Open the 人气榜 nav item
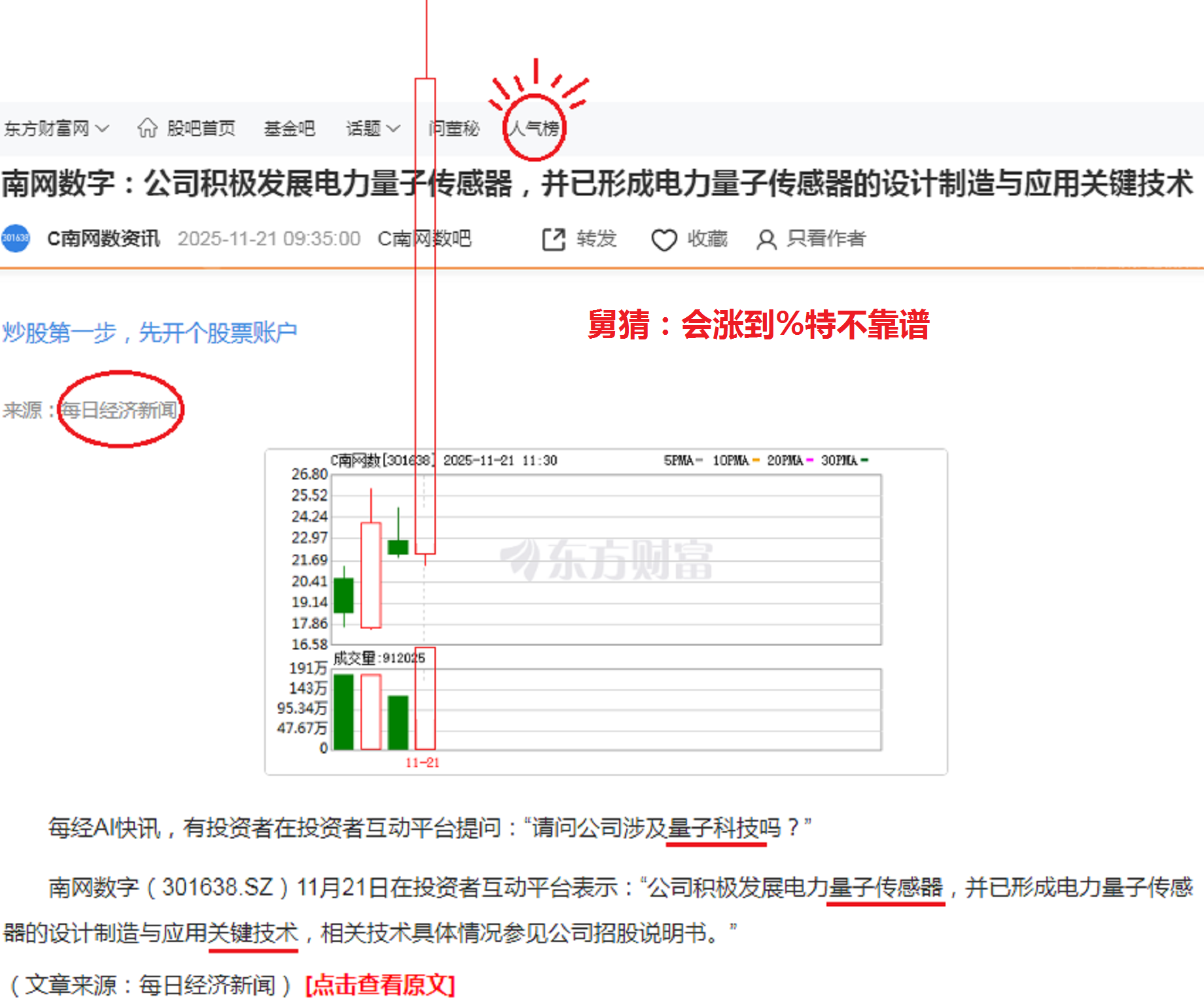 (x=535, y=128)
